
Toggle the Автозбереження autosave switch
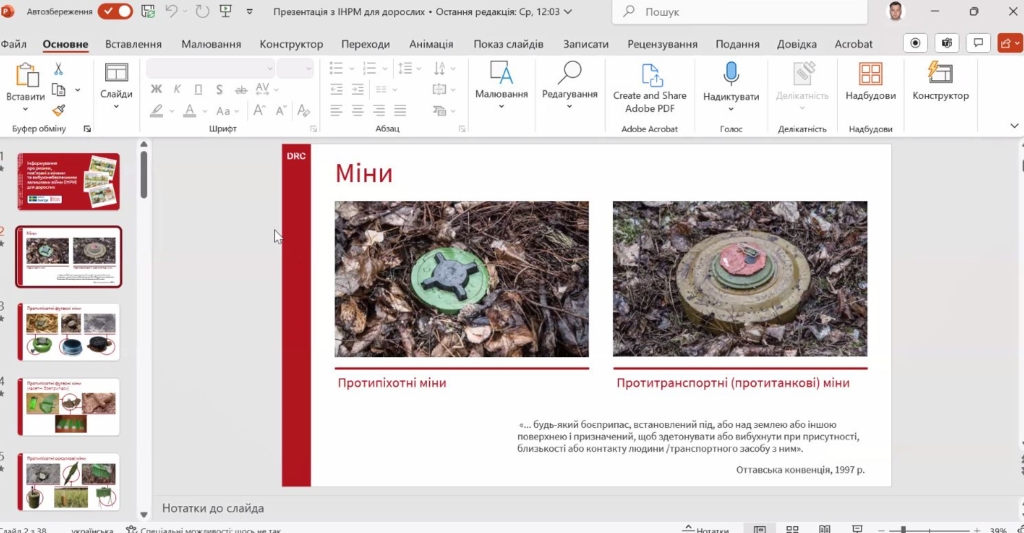tap(115, 11)
